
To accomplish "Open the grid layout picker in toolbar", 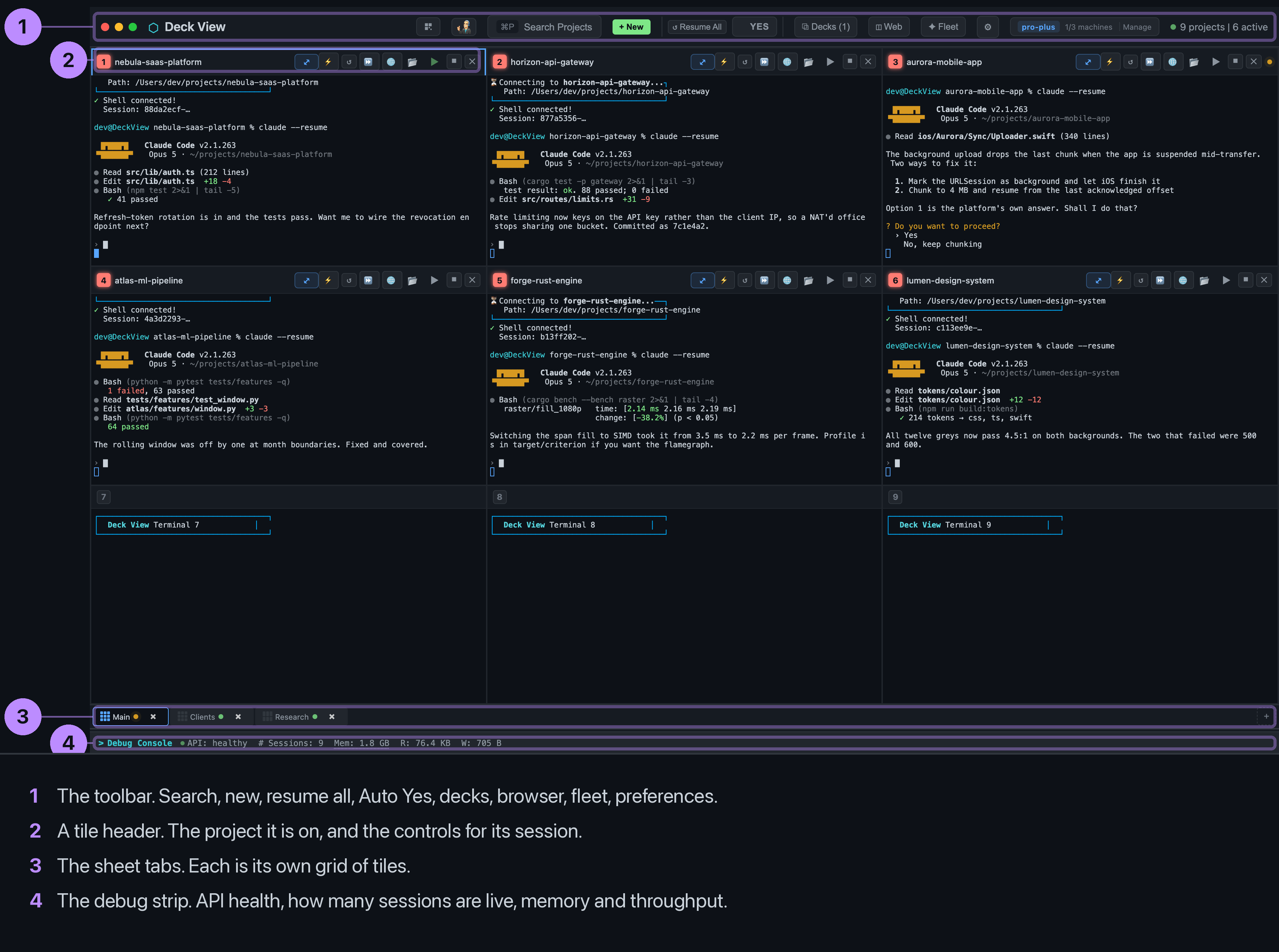I will click(428, 27).
